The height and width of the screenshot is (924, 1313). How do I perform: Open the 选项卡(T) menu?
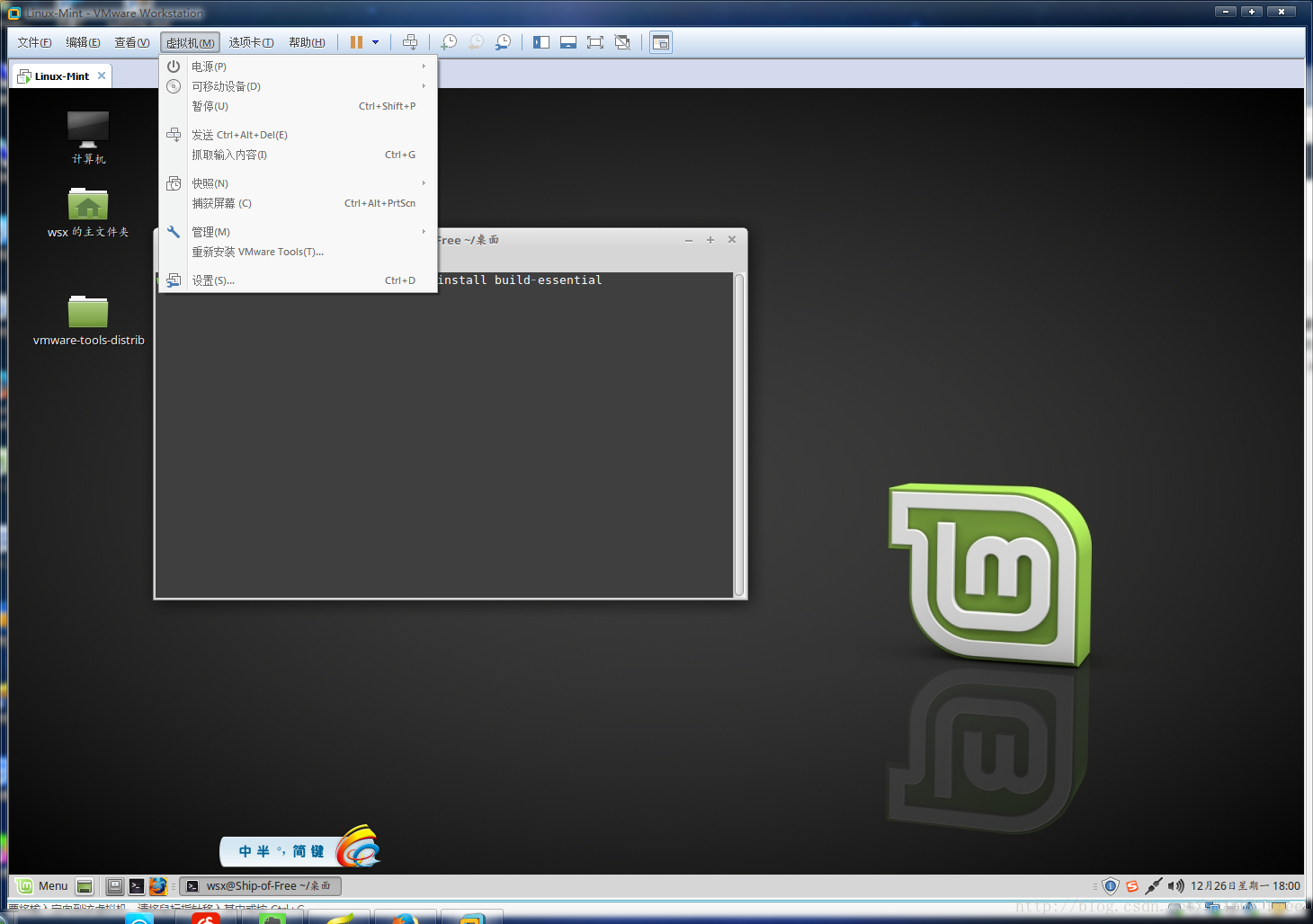pyautogui.click(x=251, y=42)
